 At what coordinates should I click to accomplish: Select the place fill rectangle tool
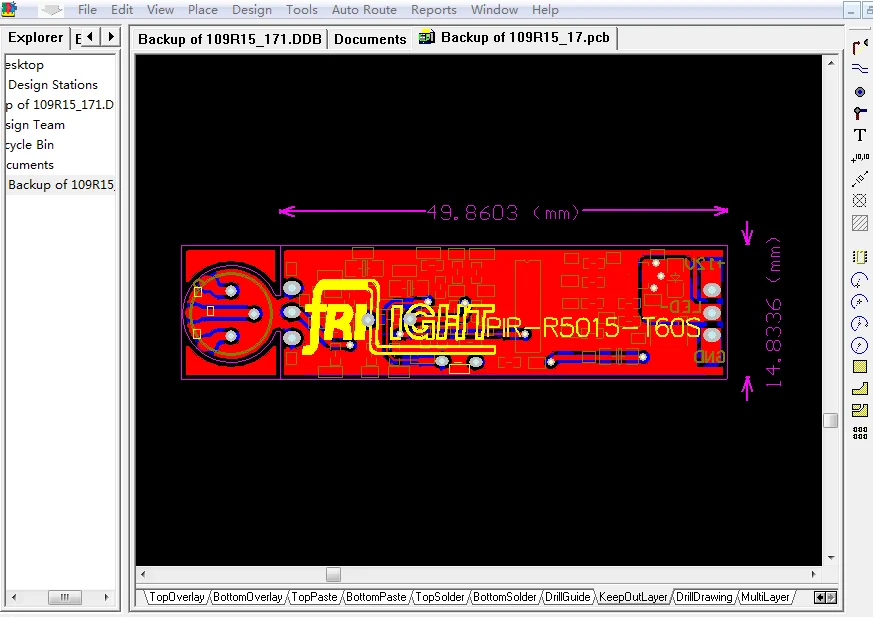click(860, 367)
